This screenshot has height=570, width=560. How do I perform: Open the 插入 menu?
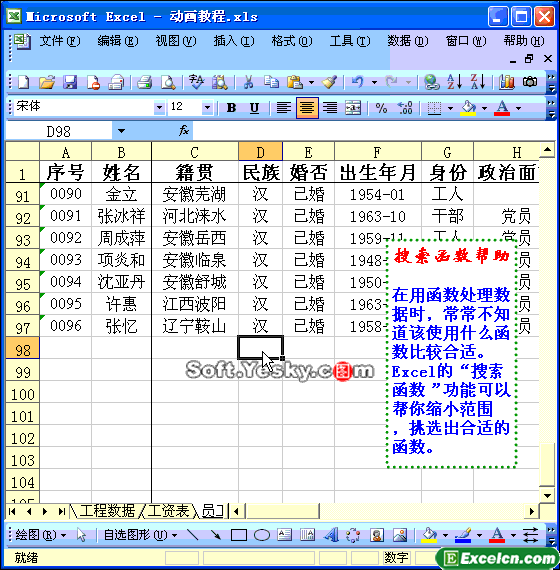click(x=234, y=41)
